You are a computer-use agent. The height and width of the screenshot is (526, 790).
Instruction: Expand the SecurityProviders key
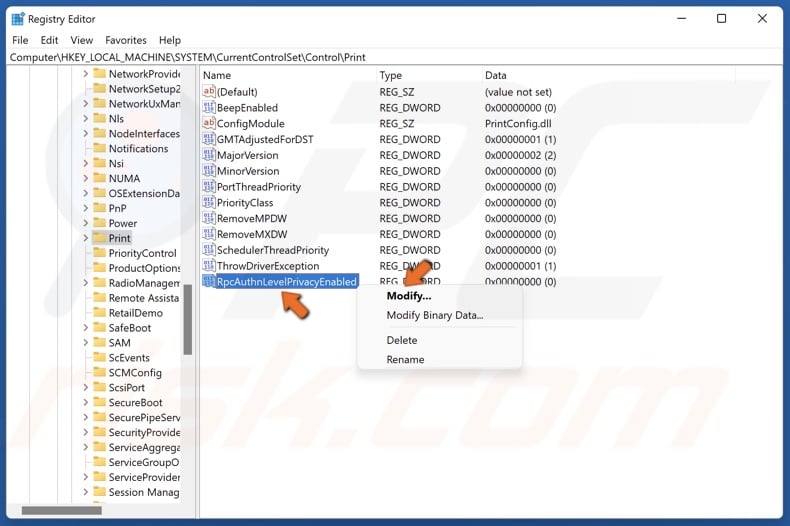(x=85, y=432)
